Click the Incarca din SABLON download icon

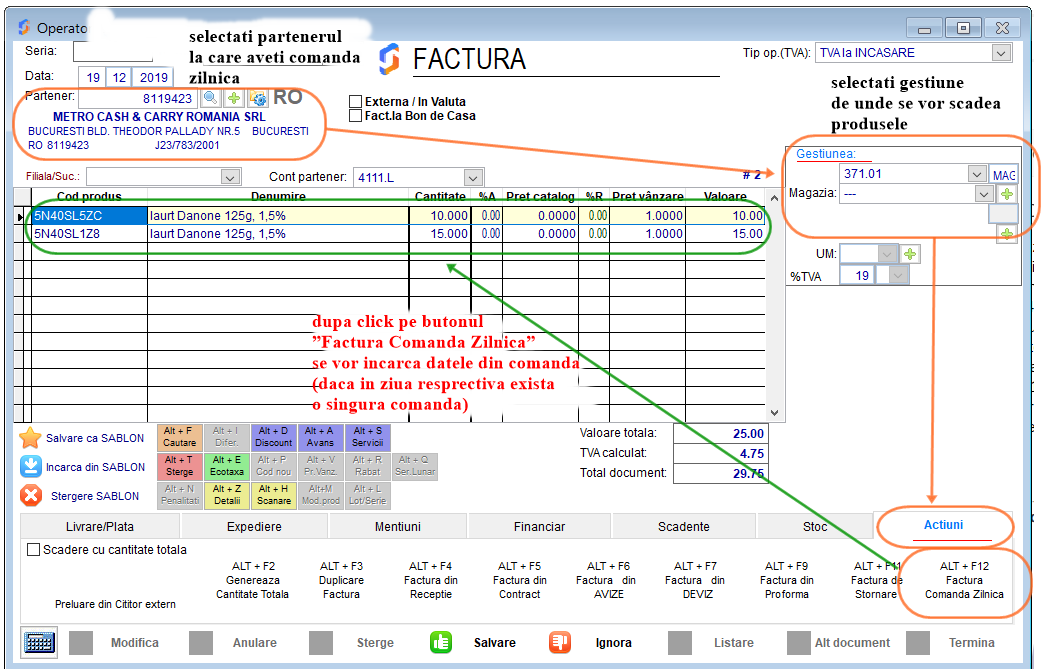coord(31,467)
